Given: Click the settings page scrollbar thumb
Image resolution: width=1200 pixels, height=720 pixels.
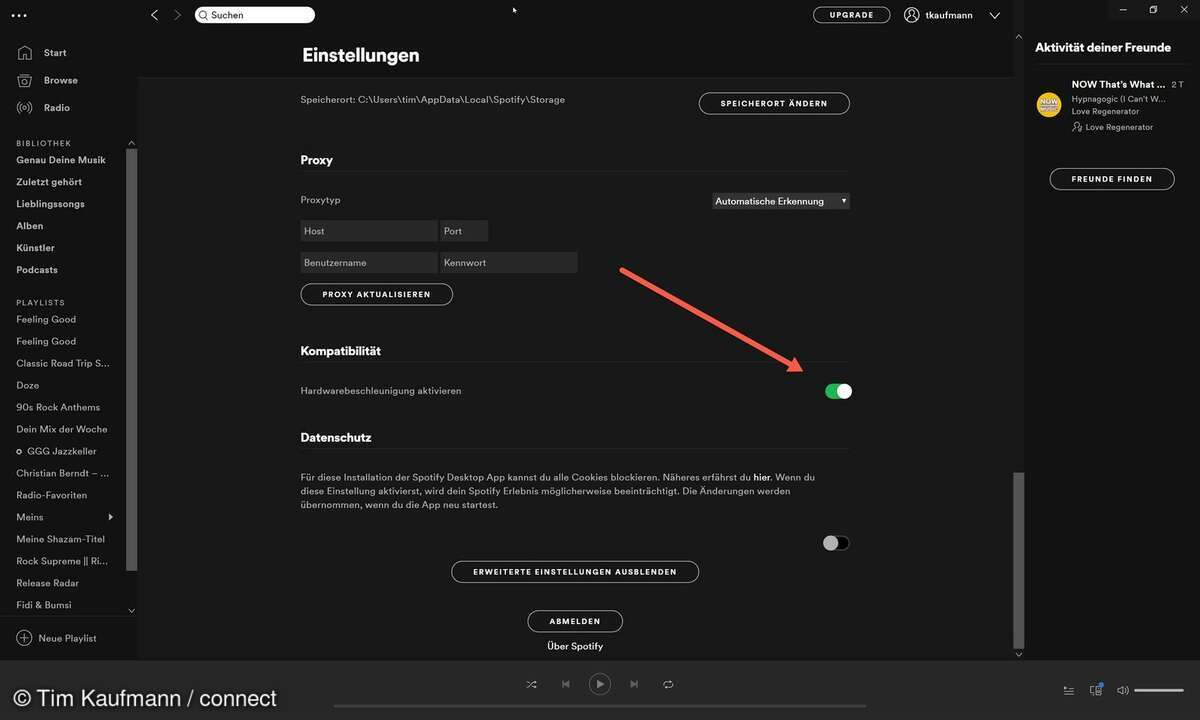Looking at the screenshot, I should pyautogui.click(x=1019, y=560).
